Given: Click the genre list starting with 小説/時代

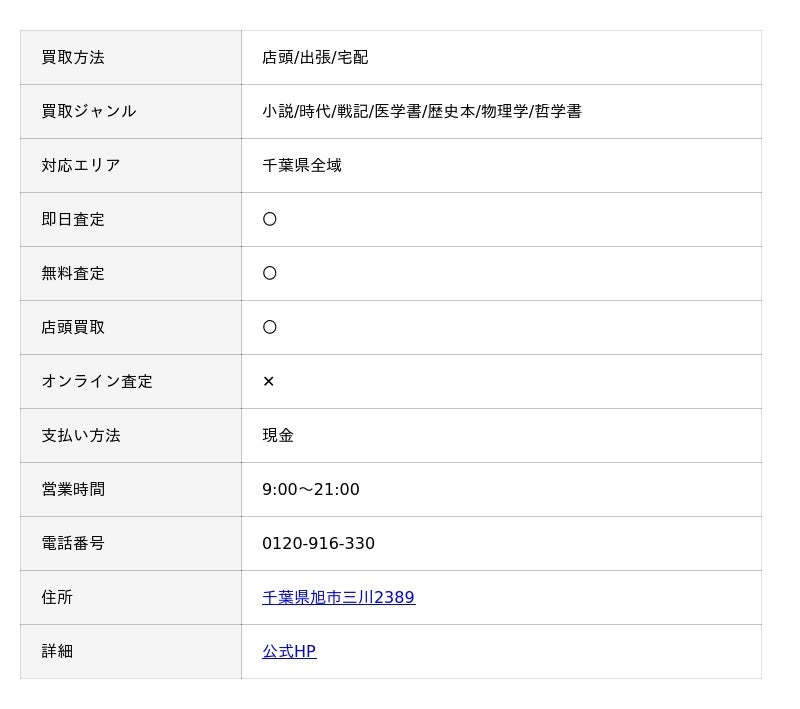Looking at the screenshot, I should tap(421, 111).
